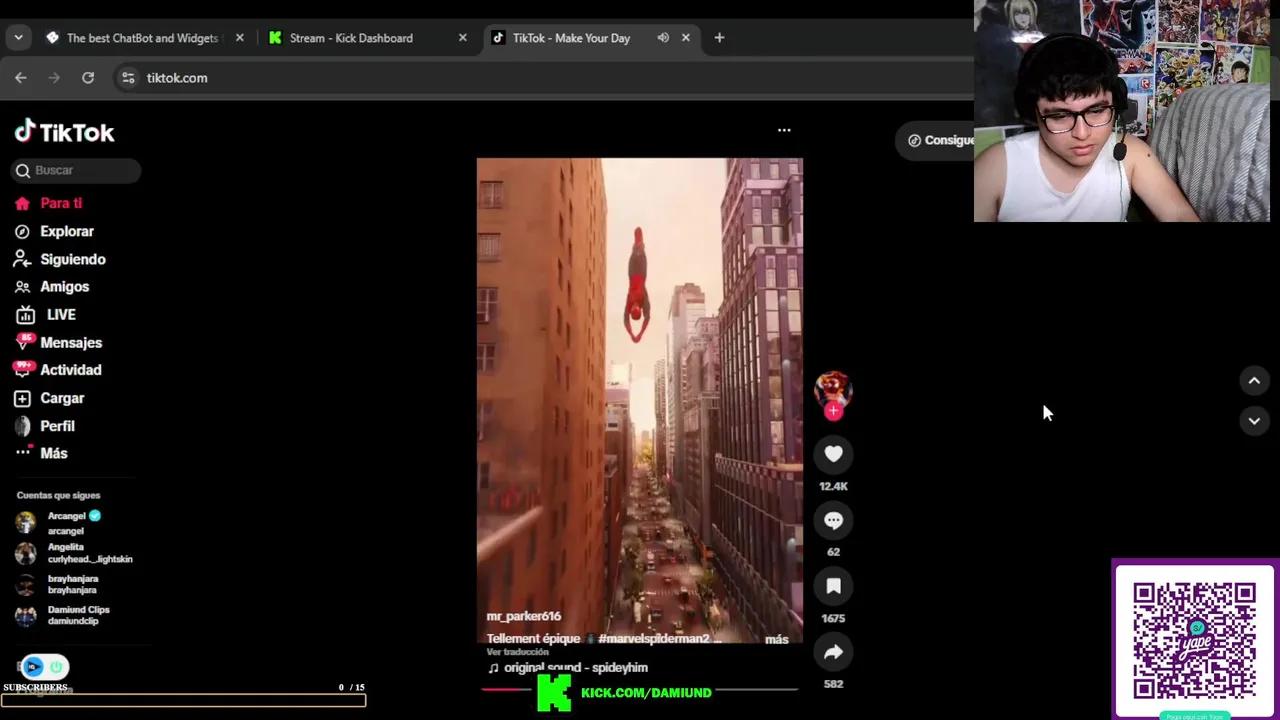The height and width of the screenshot is (720, 1280).
Task: Open the tab search dropdown
Action: (18, 38)
